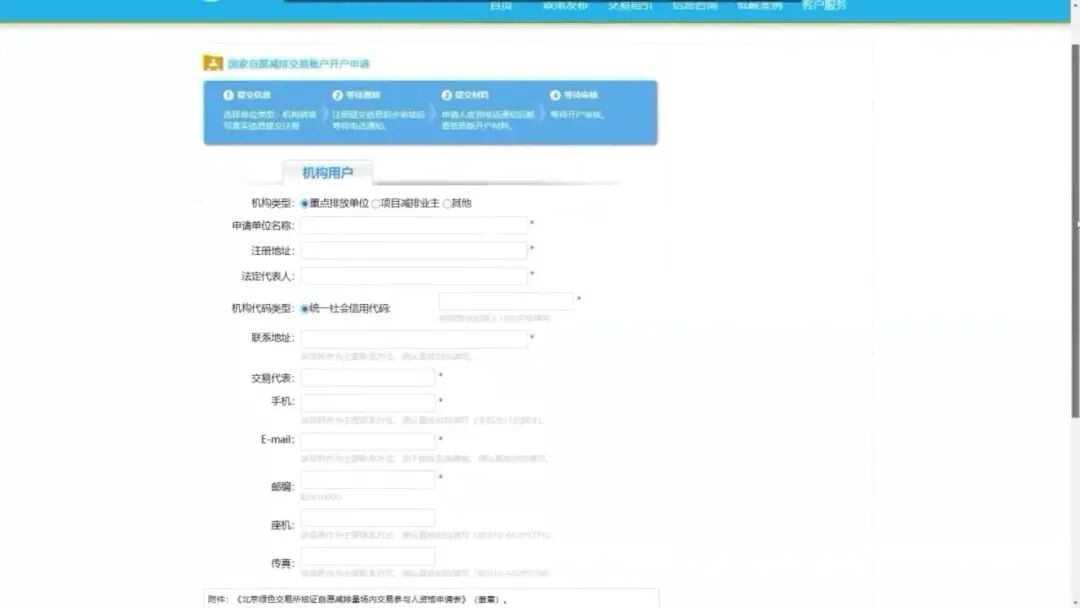
Task: Switch to the 机构用户 tab
Action: [330, 172]
